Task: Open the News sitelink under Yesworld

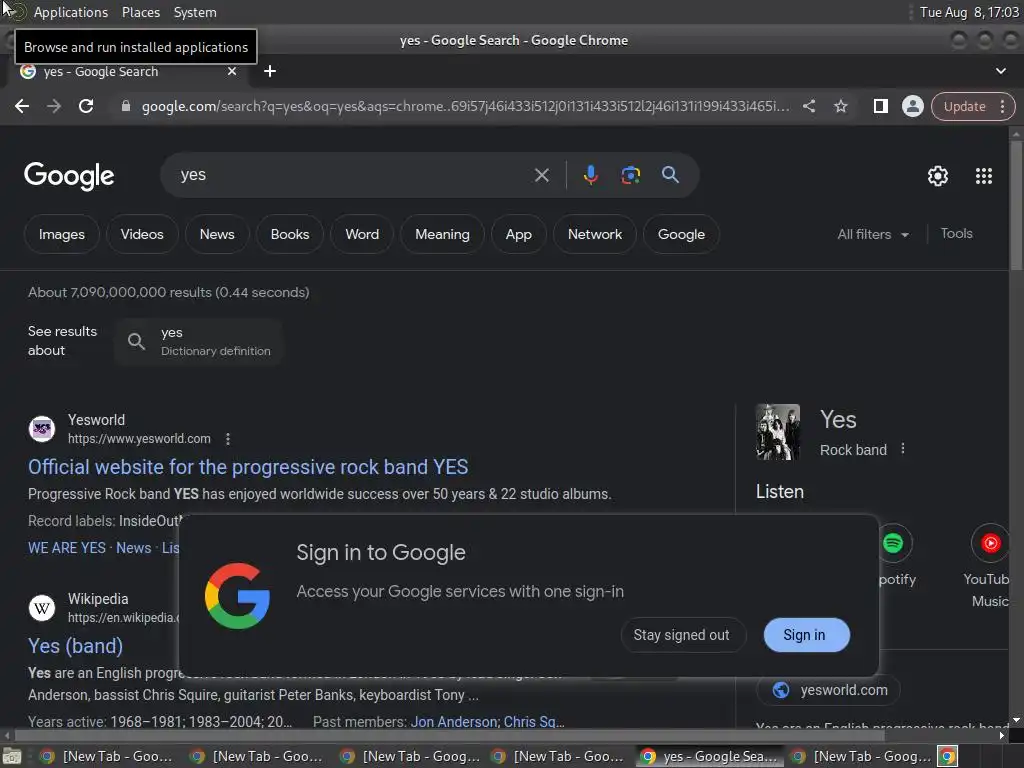Action: point(133,548)
